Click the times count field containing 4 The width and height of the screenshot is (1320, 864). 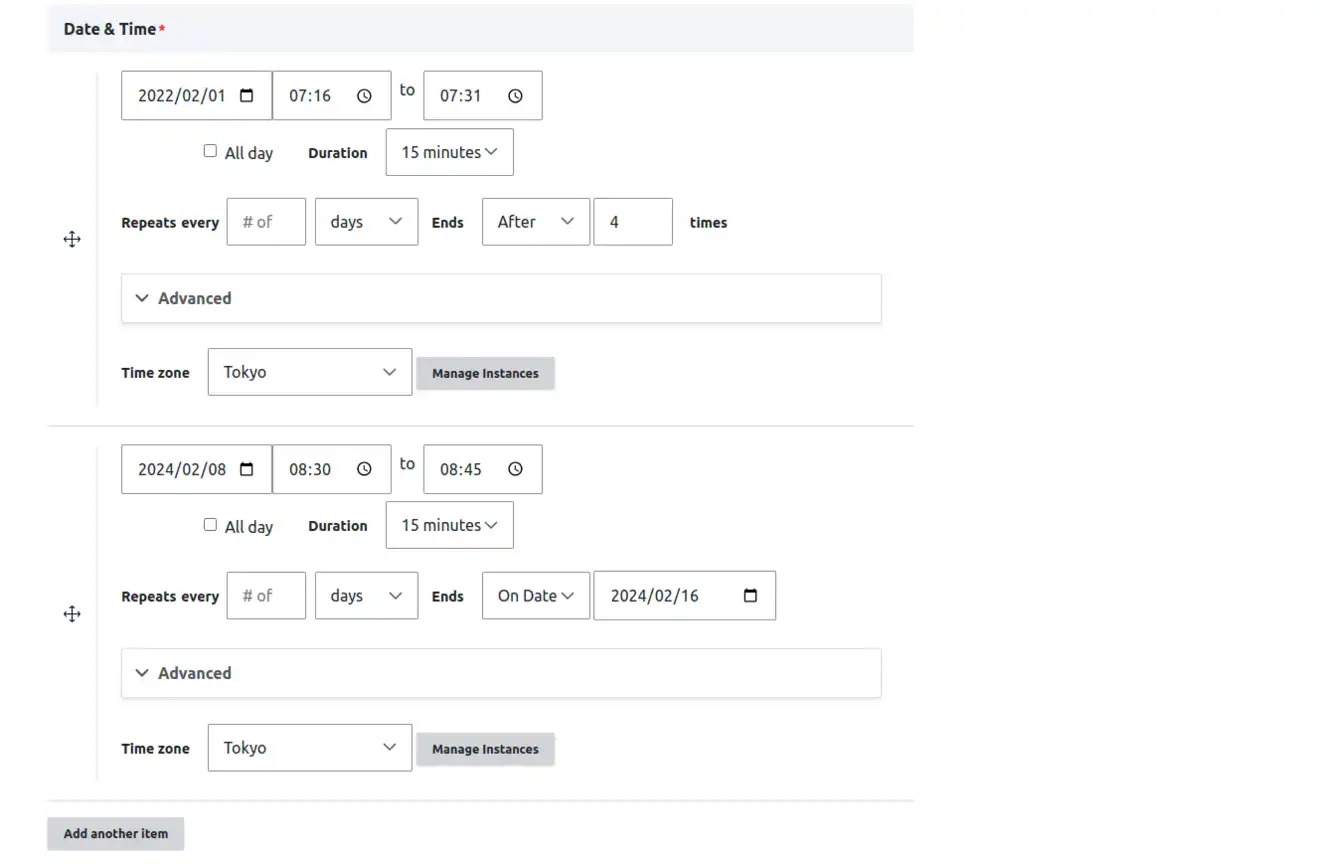(632, 222)
